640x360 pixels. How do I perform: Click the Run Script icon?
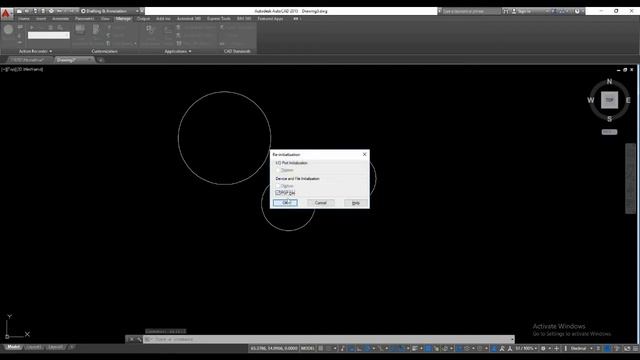[168, 29]
